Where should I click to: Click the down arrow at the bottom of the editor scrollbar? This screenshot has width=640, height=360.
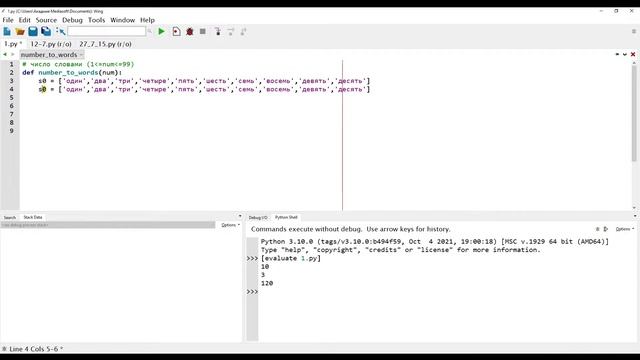click(634, 207)
